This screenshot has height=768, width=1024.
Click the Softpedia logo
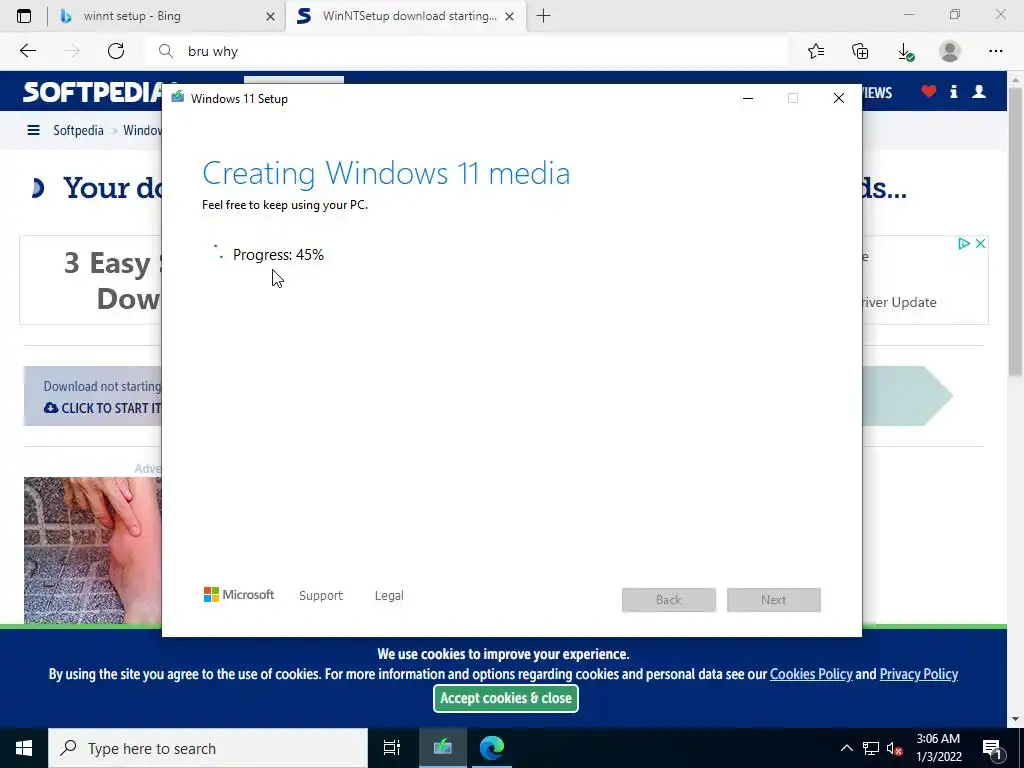[93, 92]
